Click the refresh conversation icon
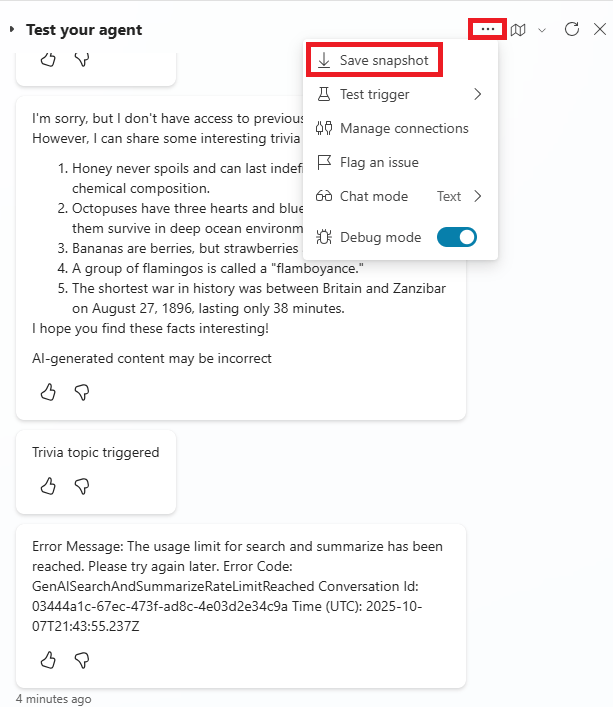This screenshot has width=613, height=707. (572, 29)
